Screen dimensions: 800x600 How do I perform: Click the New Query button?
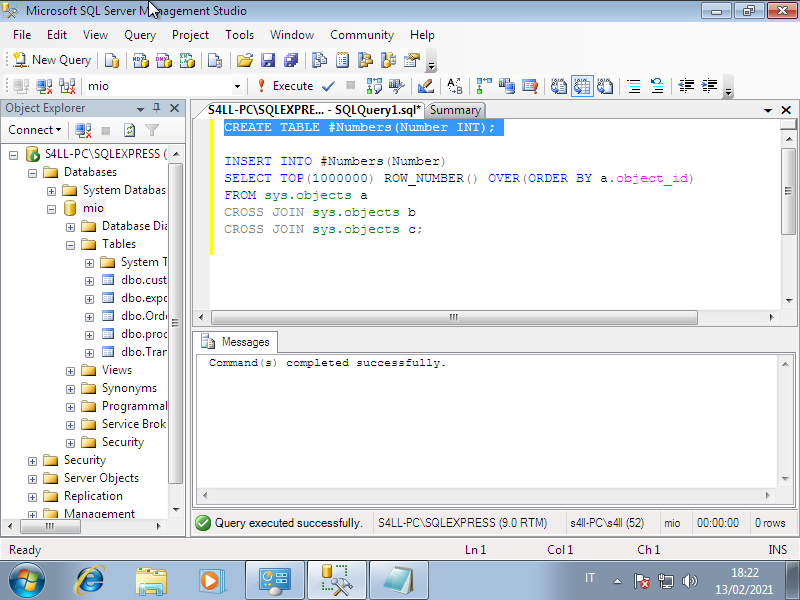[52, 60]
